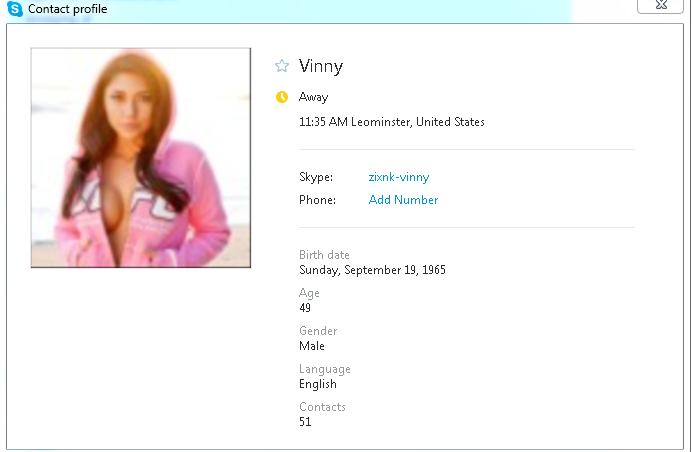Screen dimensions: 692x452
Task: Close the Contact profile window
Action: [660, 5]
